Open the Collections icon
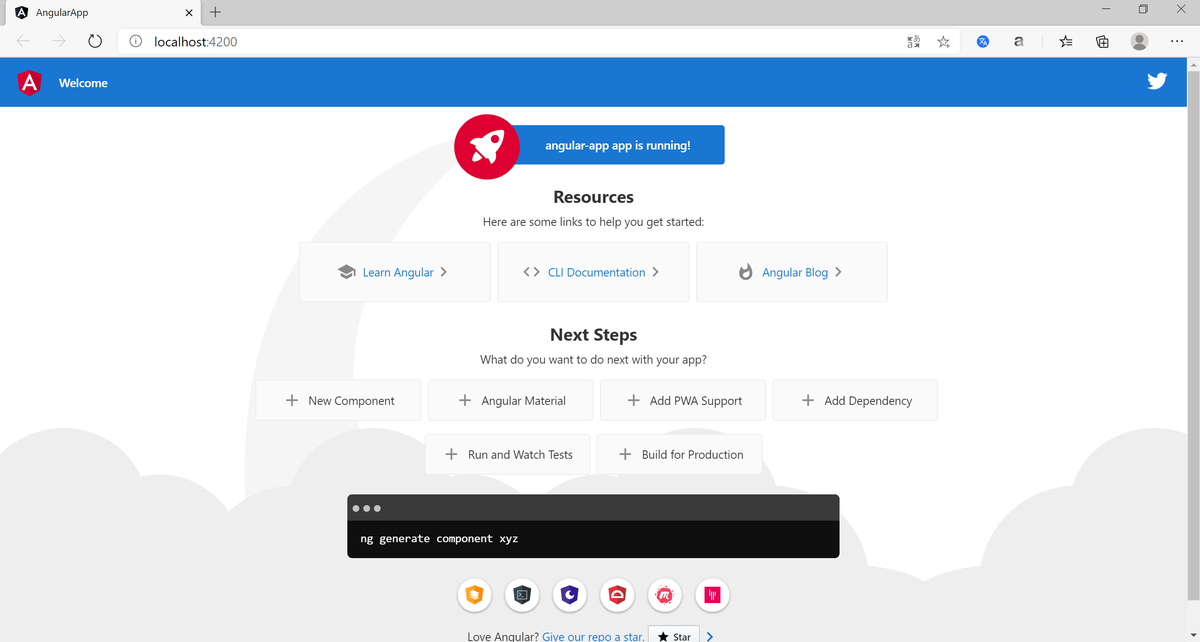 pyautogui.click(x=1102, y=42)
